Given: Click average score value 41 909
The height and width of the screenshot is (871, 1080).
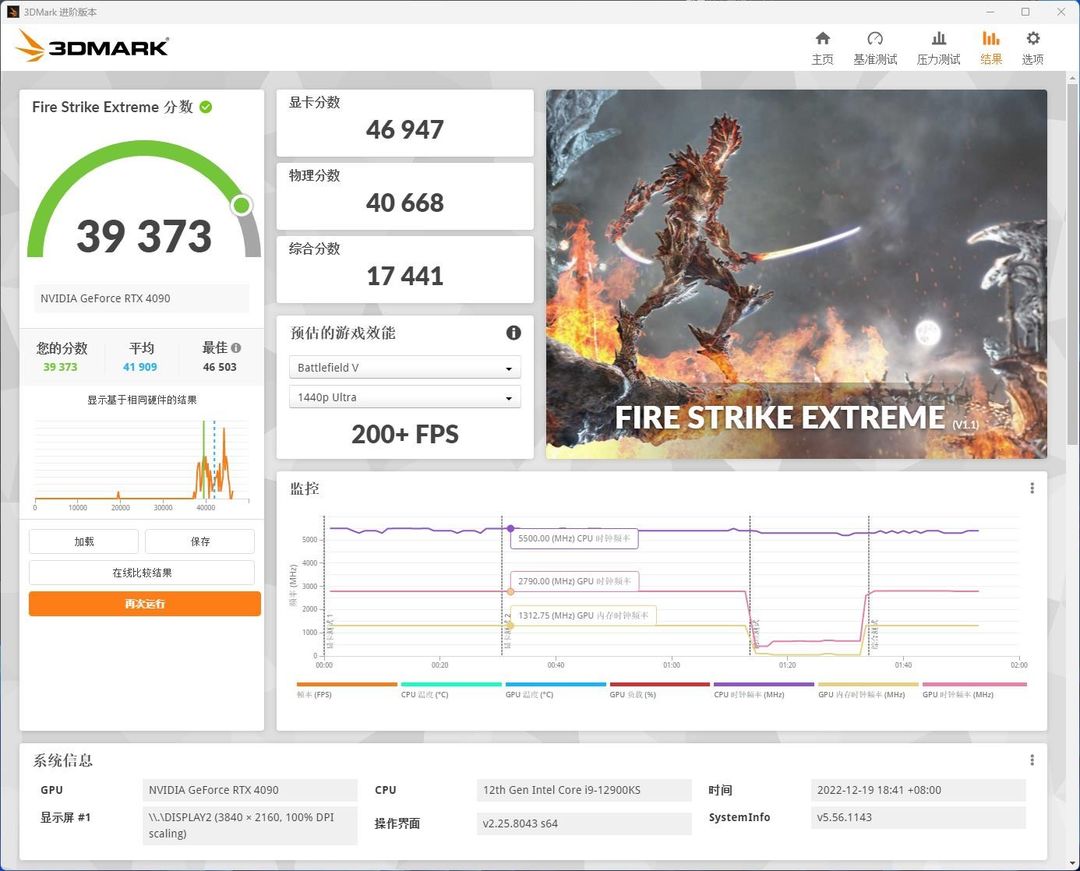Looking at the screenshot, I should 140,367.
